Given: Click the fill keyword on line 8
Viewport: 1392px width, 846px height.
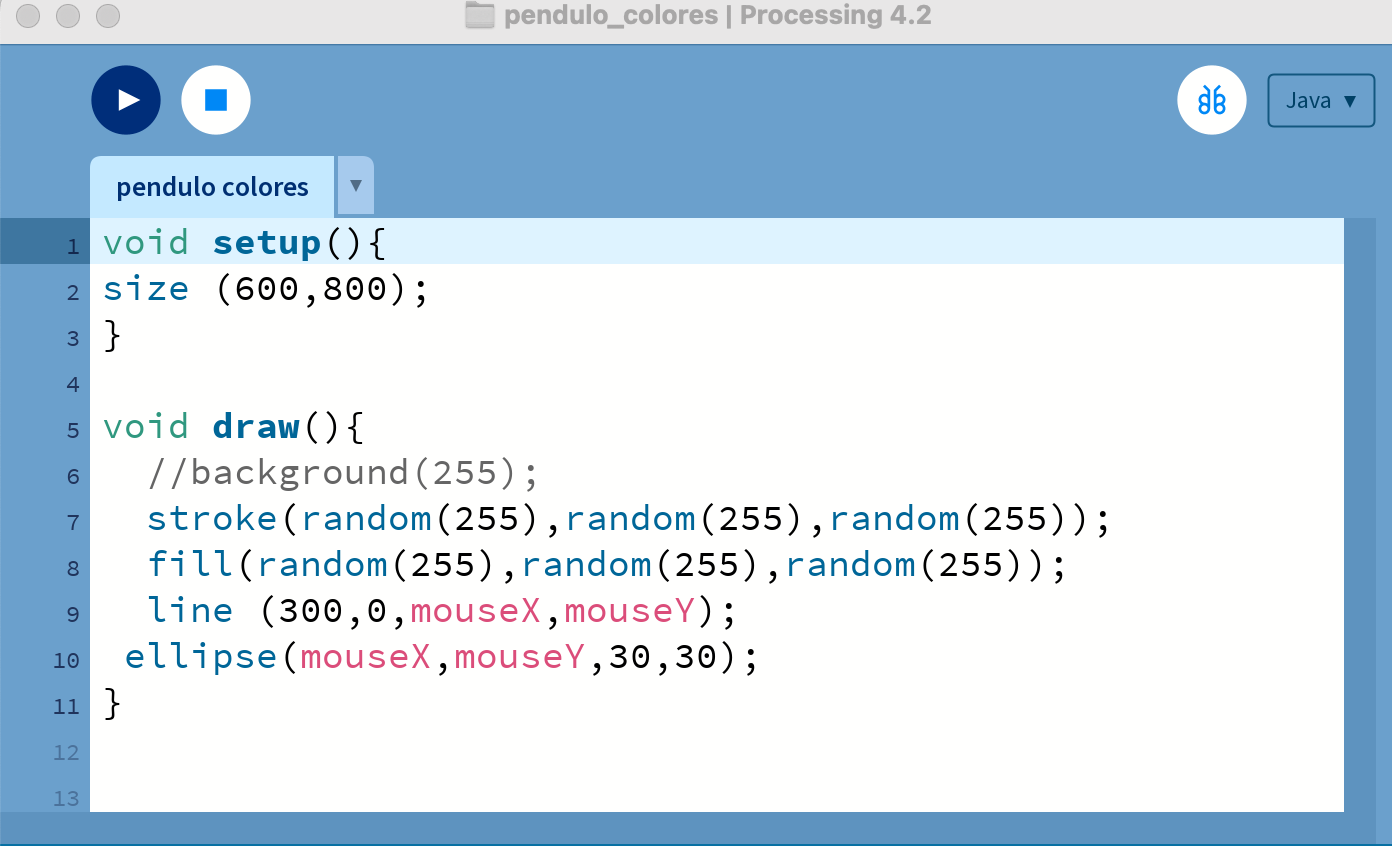Looking at the screenshot, I should (x=190, y=565).
